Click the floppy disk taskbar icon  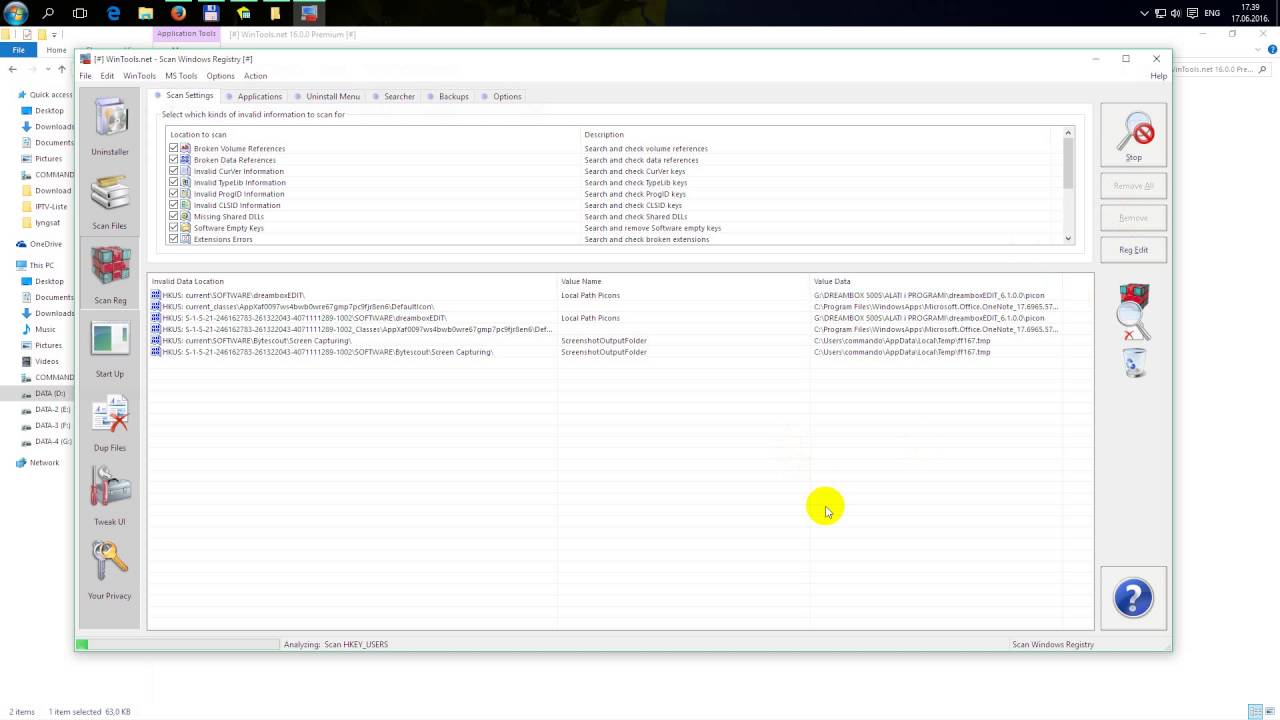point(210,13)
